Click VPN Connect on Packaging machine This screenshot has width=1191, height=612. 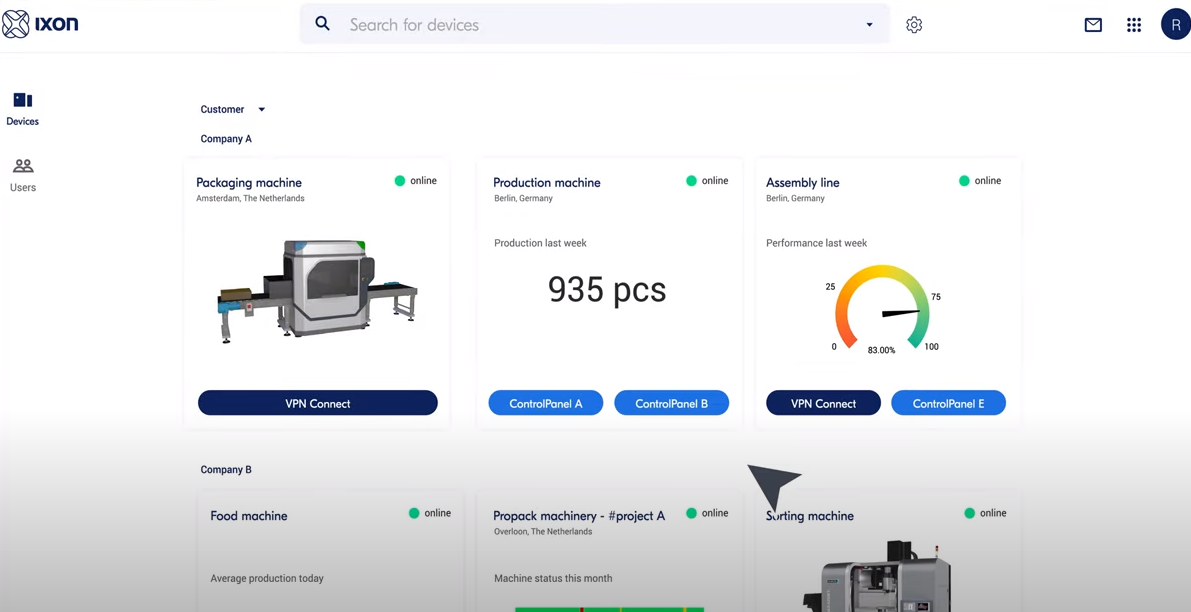pyautogui.click(x=317, y=403)
